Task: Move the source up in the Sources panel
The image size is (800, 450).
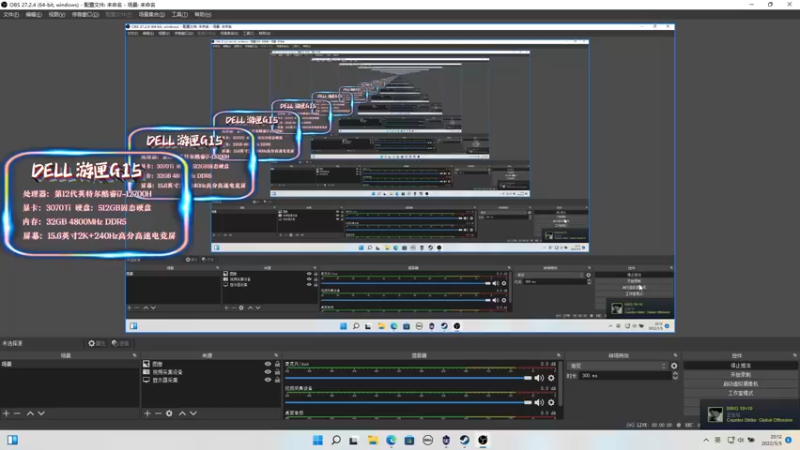Action: point(182,413)
